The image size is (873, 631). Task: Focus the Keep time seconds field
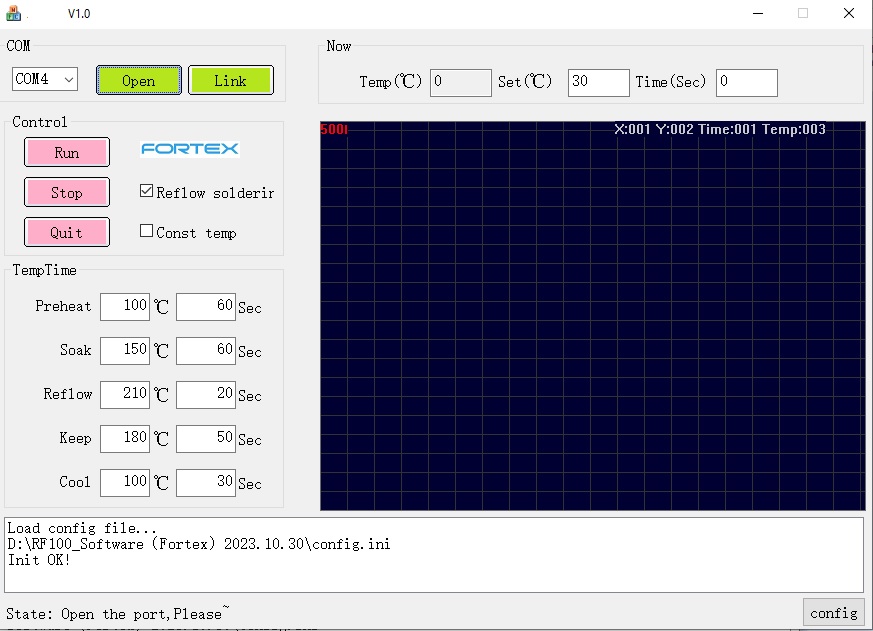tap(205, 439)
